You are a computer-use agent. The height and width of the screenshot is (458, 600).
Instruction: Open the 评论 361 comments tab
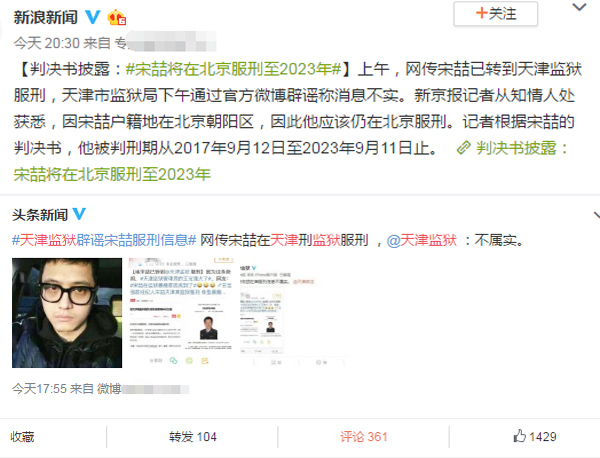coord(364,437)
